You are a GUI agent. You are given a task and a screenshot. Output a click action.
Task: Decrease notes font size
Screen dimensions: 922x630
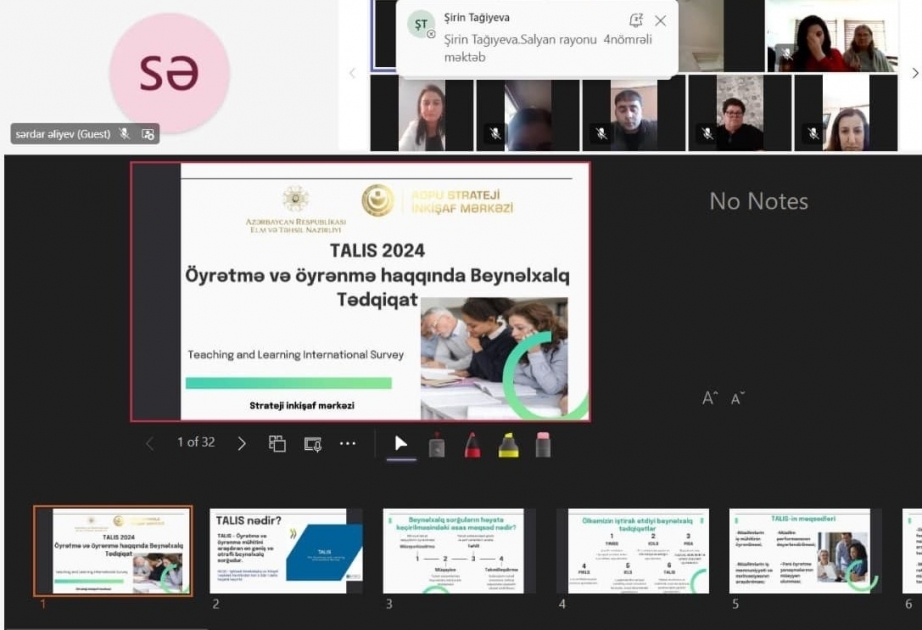(737, 398)
